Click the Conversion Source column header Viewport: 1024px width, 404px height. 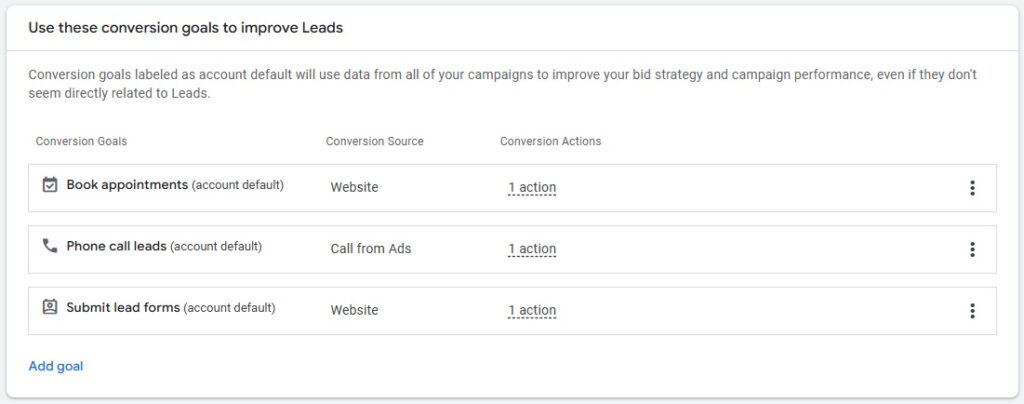tap(375, 141)
